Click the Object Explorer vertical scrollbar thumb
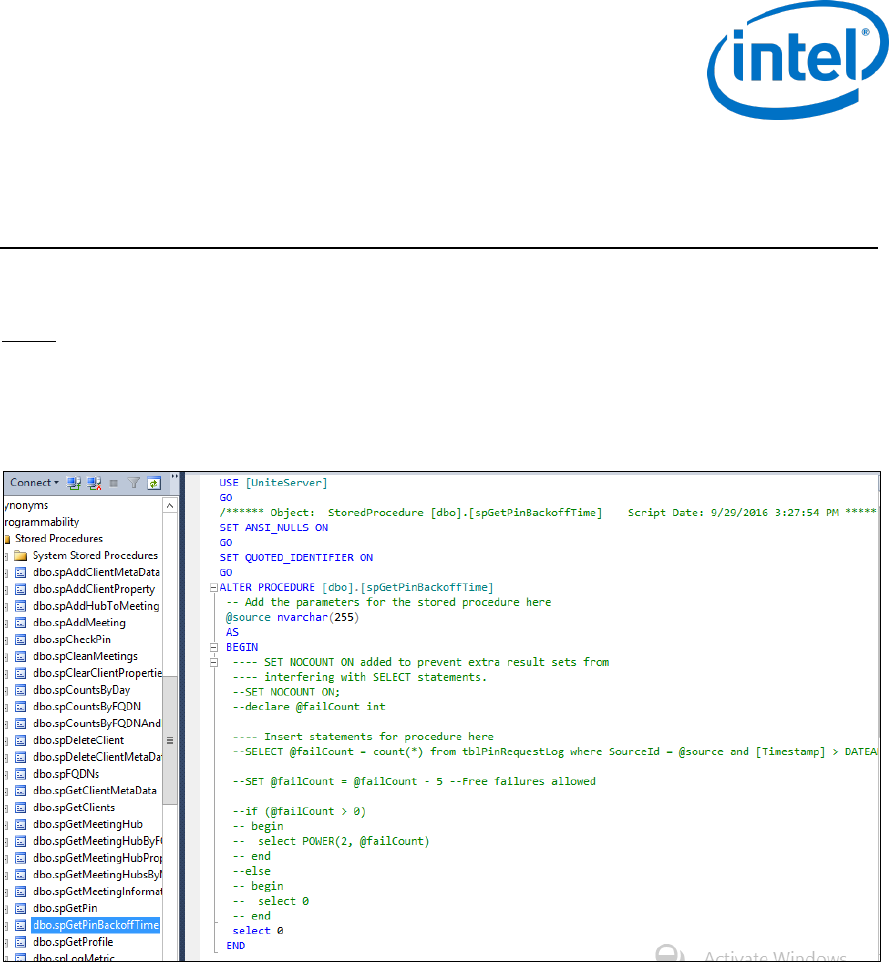This screenshot has width=889, height=962. coord(170,740)
